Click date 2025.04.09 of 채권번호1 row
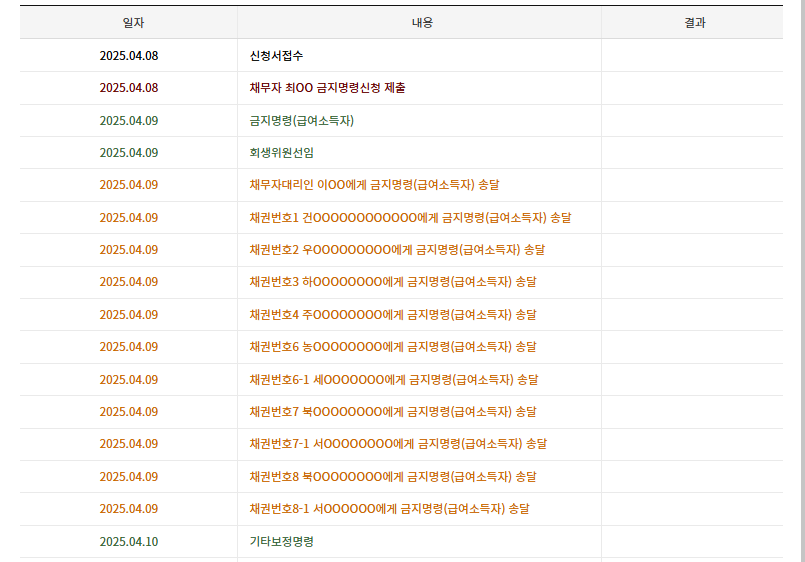The image size is (805, 562). point(129,218)
